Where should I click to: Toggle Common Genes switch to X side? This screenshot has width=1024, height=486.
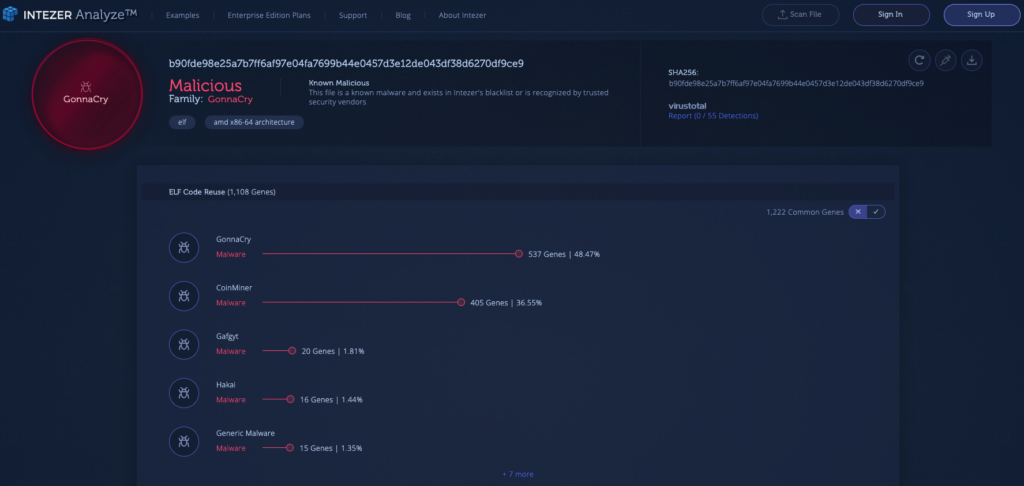click(x=858, y=212)
